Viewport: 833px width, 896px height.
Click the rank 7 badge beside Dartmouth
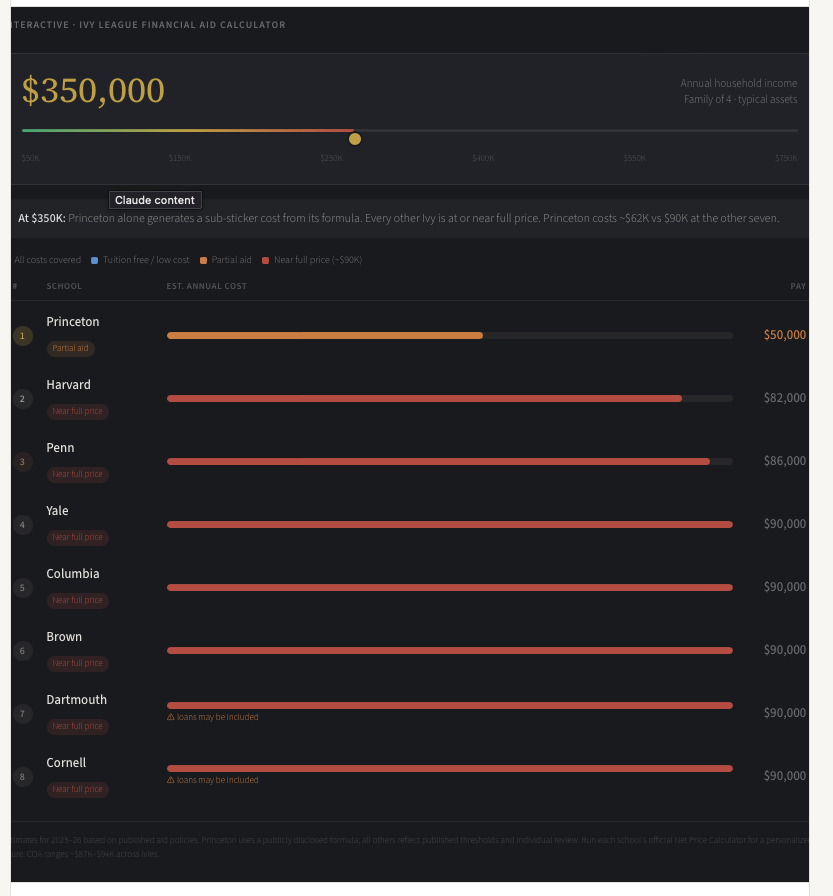click(x=23, y=714)
